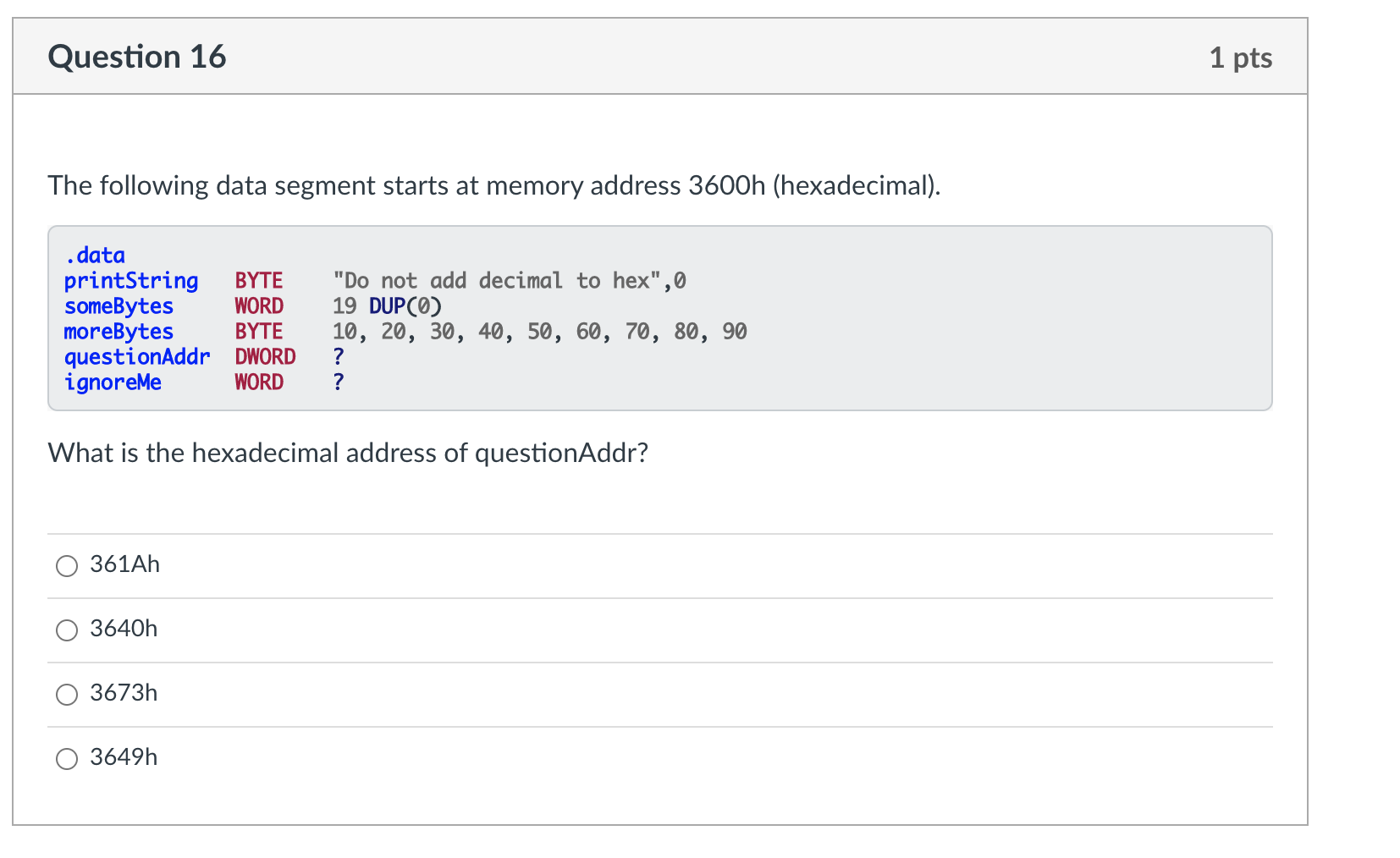Click the ignoreMe identifier in the code
1400x858 pixels.
pos(113,382)
